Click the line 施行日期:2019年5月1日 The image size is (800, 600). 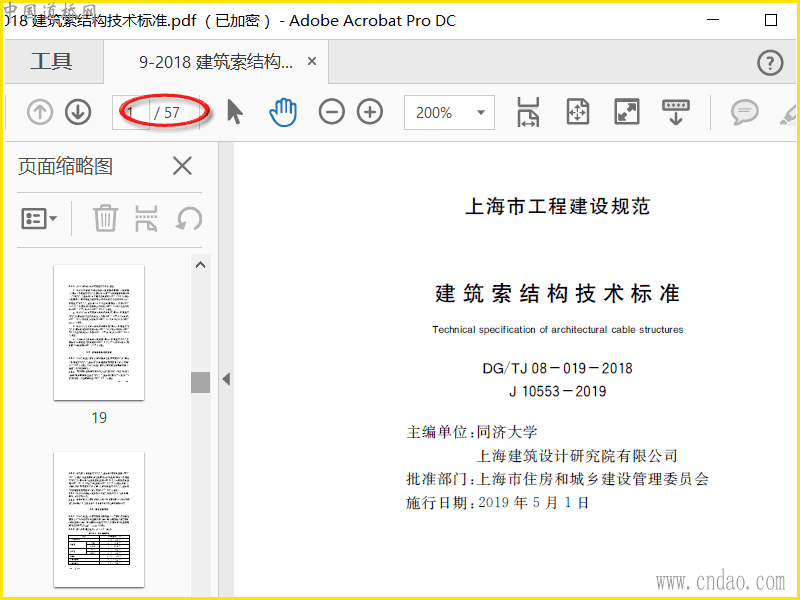(498, 503)
